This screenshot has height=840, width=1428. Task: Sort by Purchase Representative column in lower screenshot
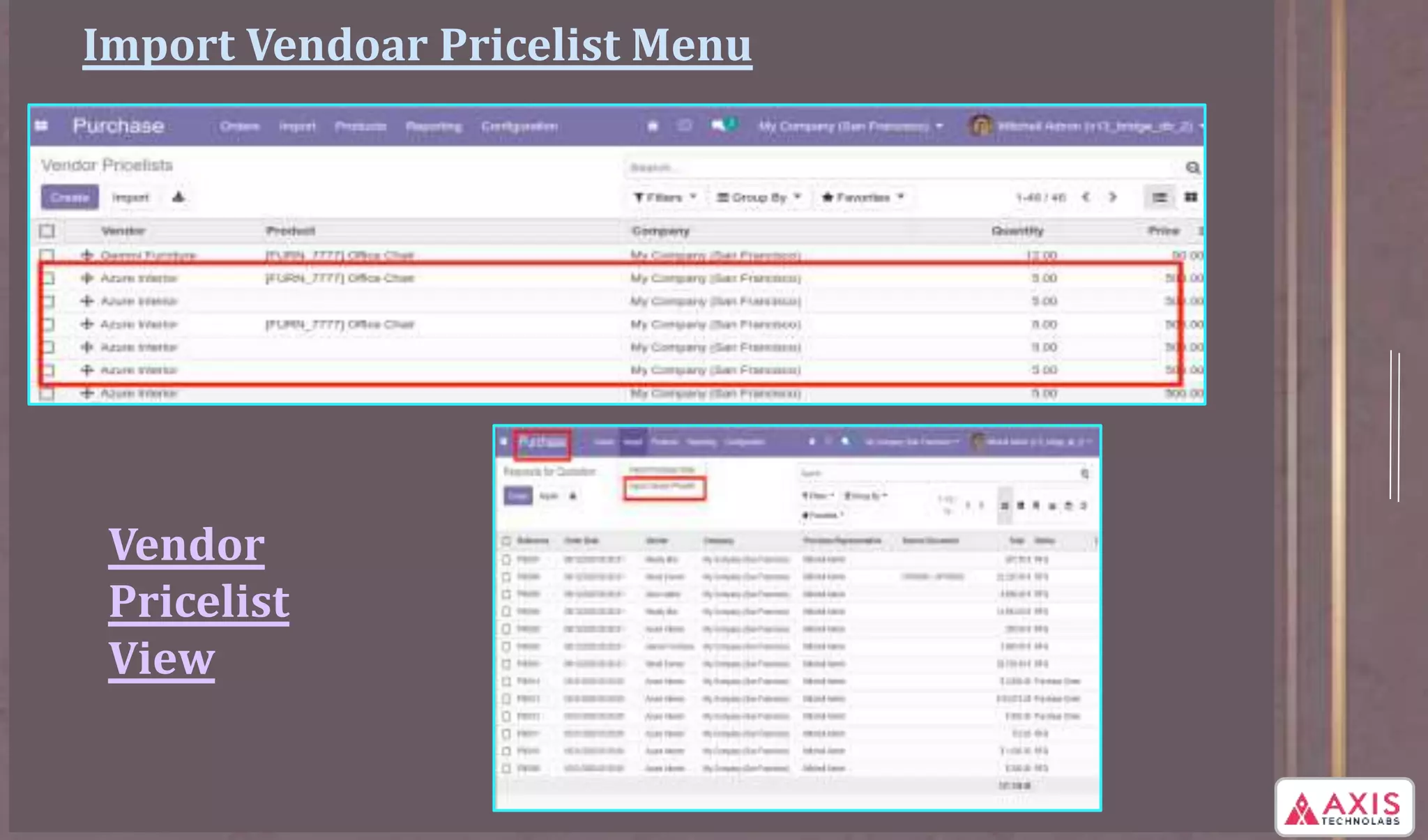(x=842, y=541)
